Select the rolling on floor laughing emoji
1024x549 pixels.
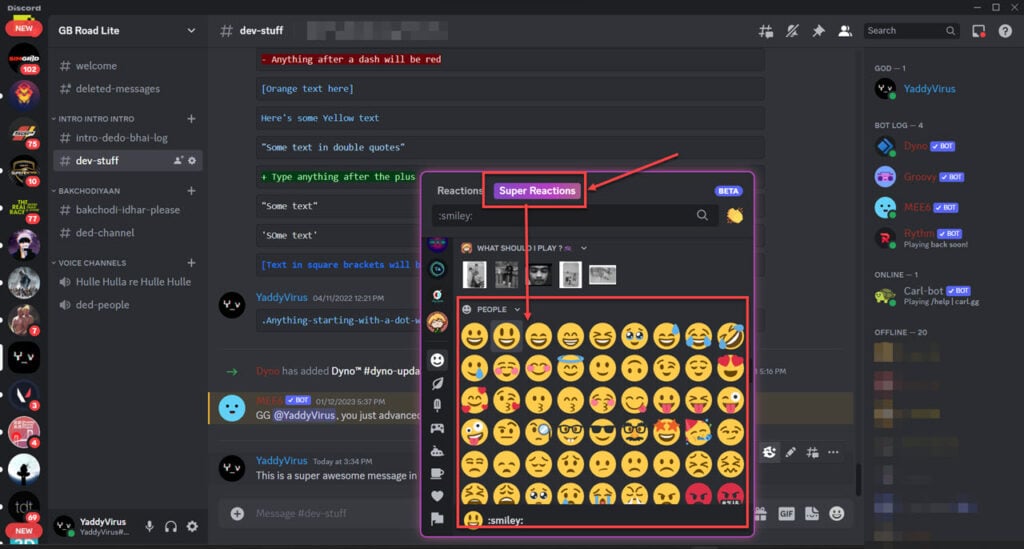(x=730, y=336)
